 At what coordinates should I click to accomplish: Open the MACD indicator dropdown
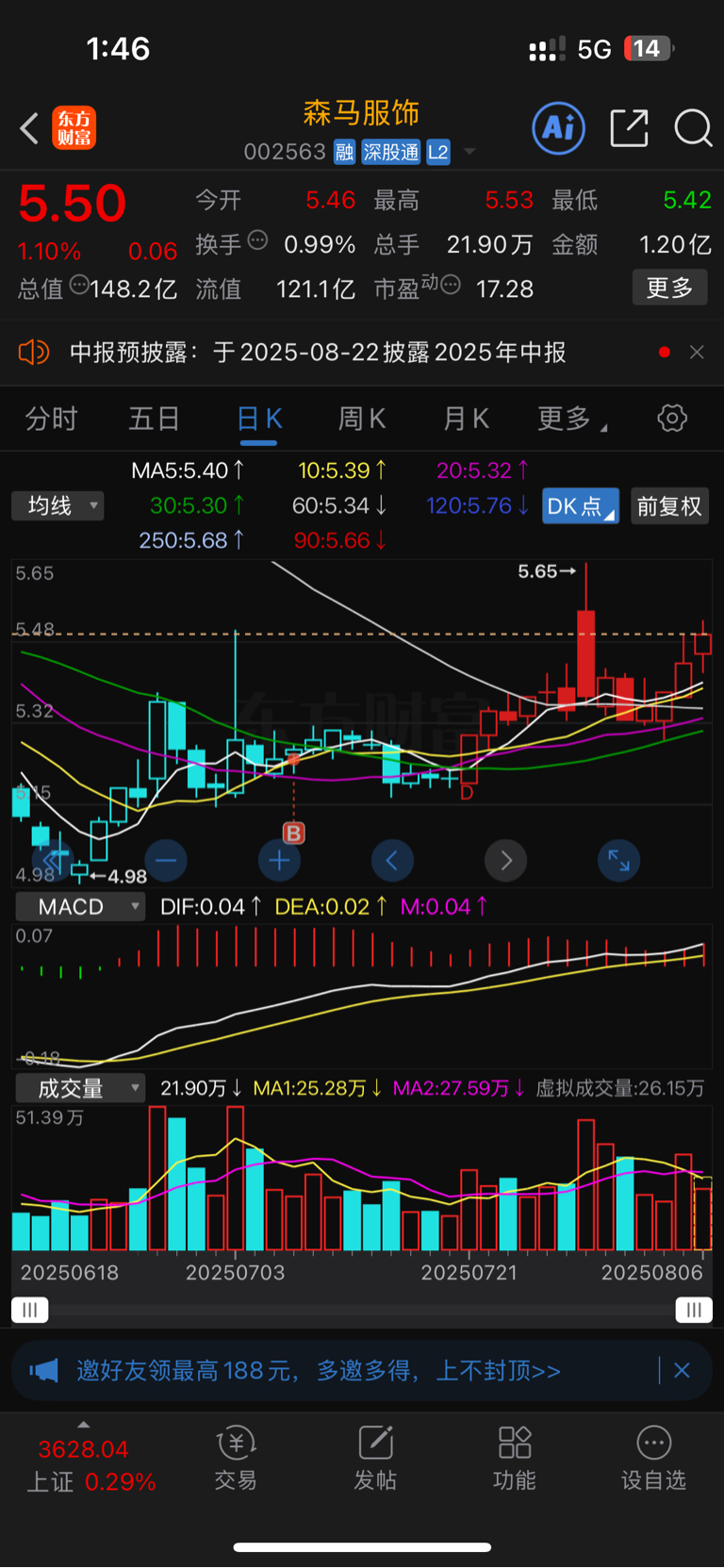pos(80,907)
